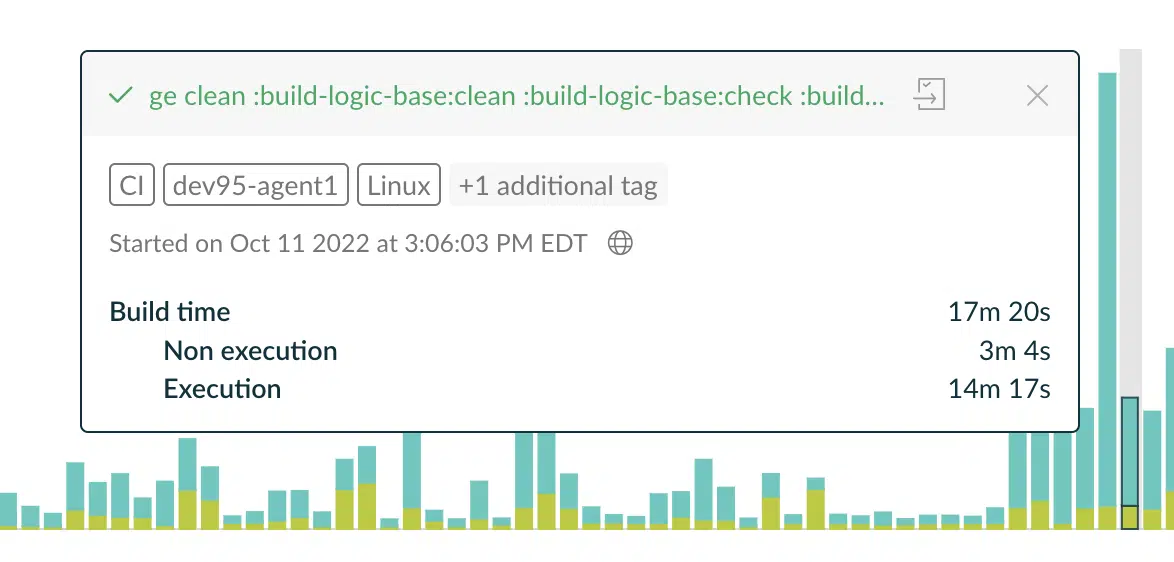Image resolution: width=1174 pixels, height=562 pixels.
Task: Click the Execution row label
Action: point(222,389)
